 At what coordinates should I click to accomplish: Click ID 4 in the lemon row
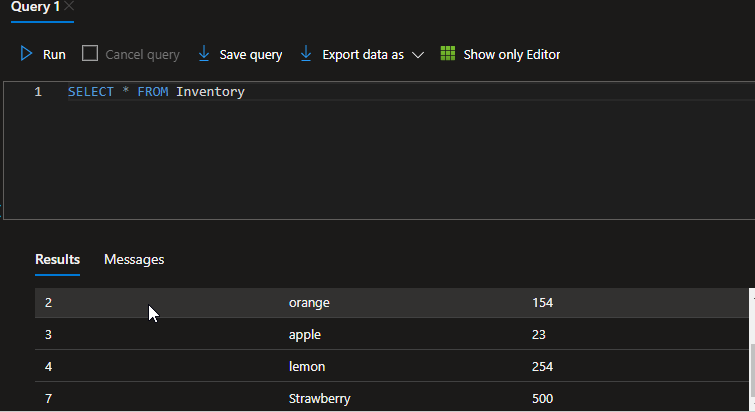pos(48,367)
